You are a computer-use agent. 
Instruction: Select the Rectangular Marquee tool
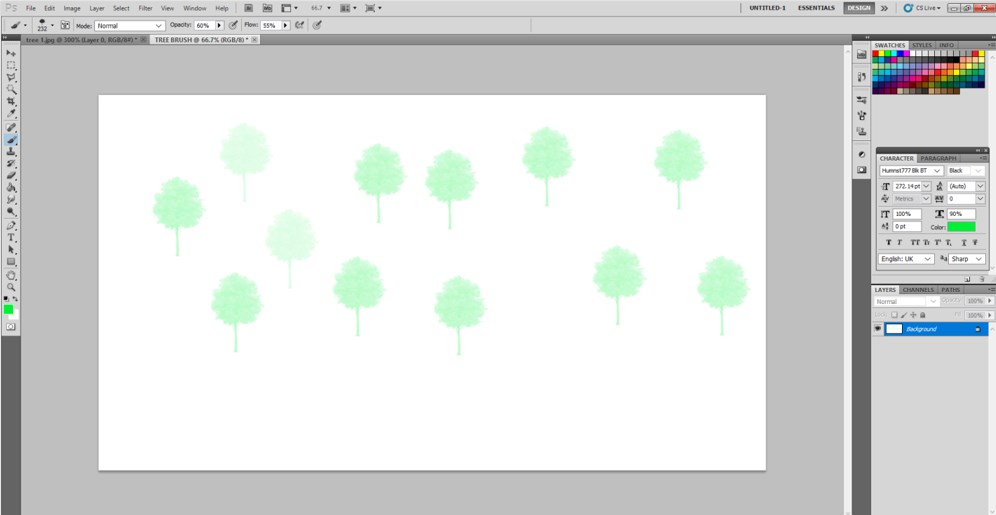pos(11,65)
